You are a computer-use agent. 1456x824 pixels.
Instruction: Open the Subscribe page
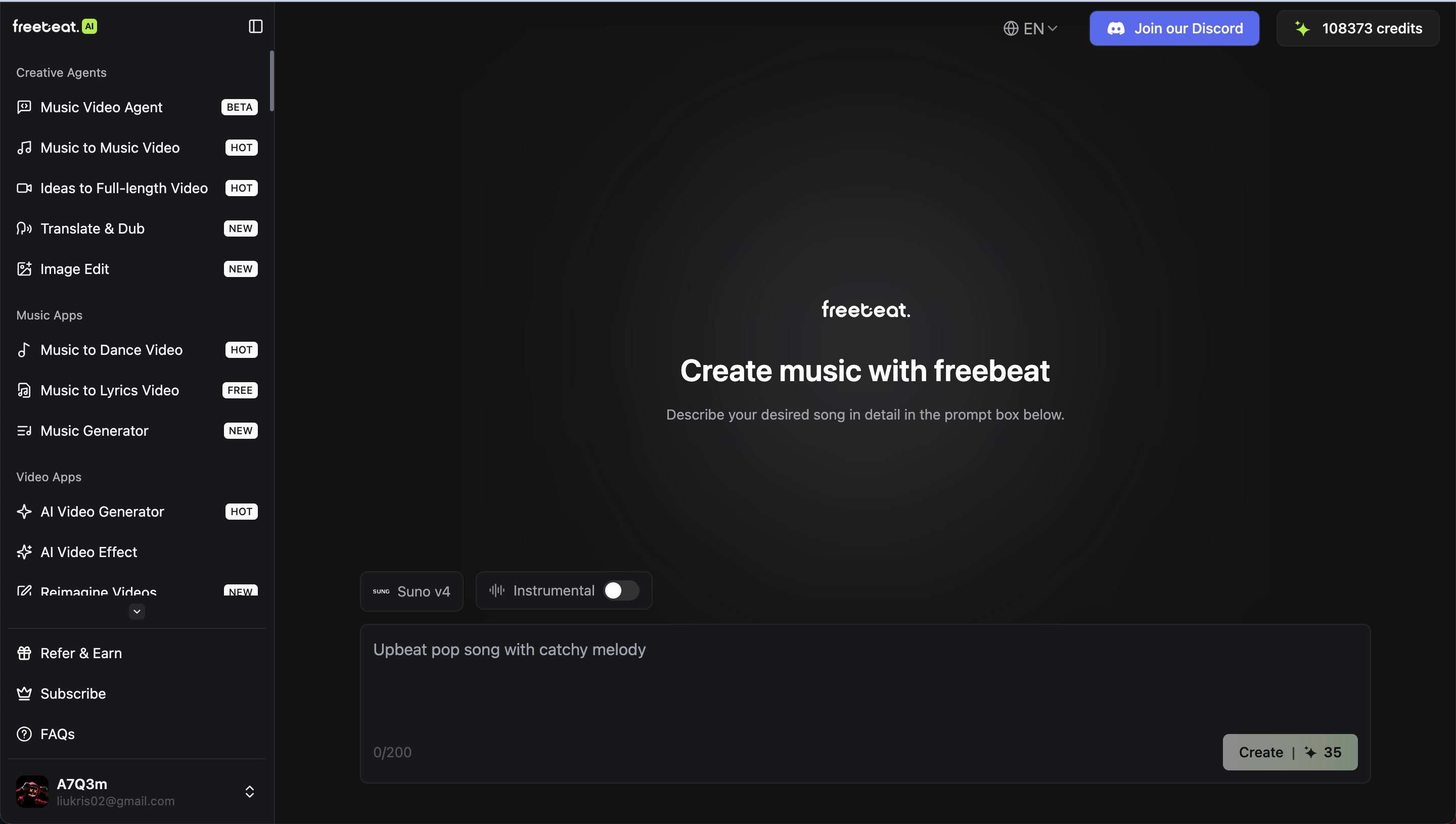pos(137,694)
